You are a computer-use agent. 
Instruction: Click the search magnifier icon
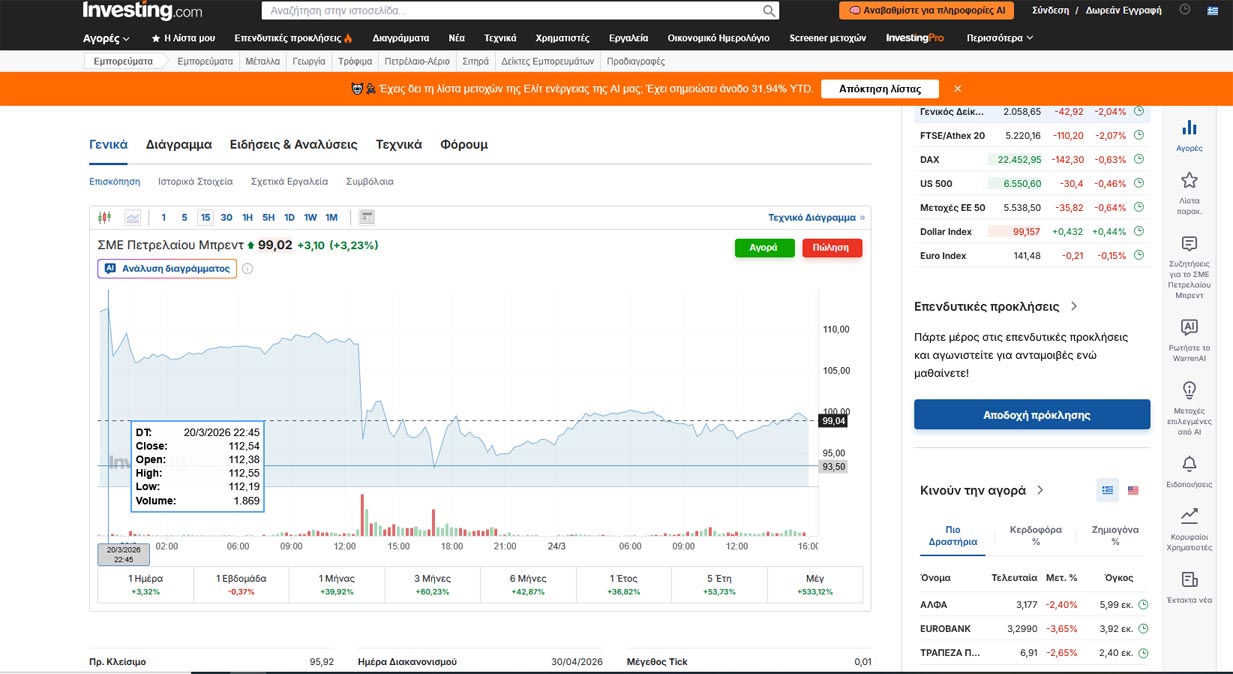click(769, 11)
